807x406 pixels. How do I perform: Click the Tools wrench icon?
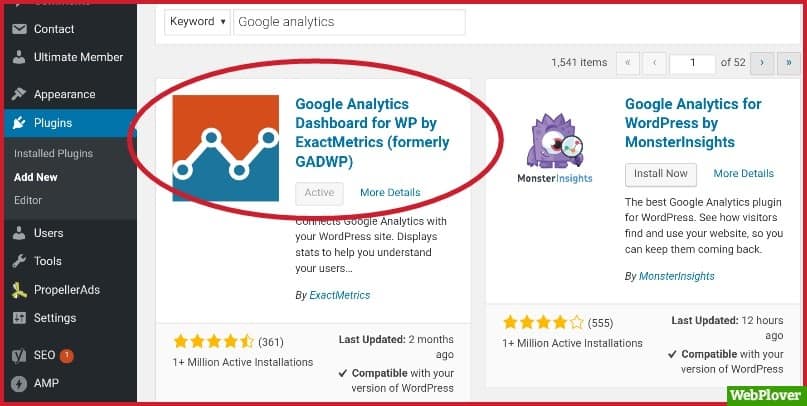[x=19, y=261]
